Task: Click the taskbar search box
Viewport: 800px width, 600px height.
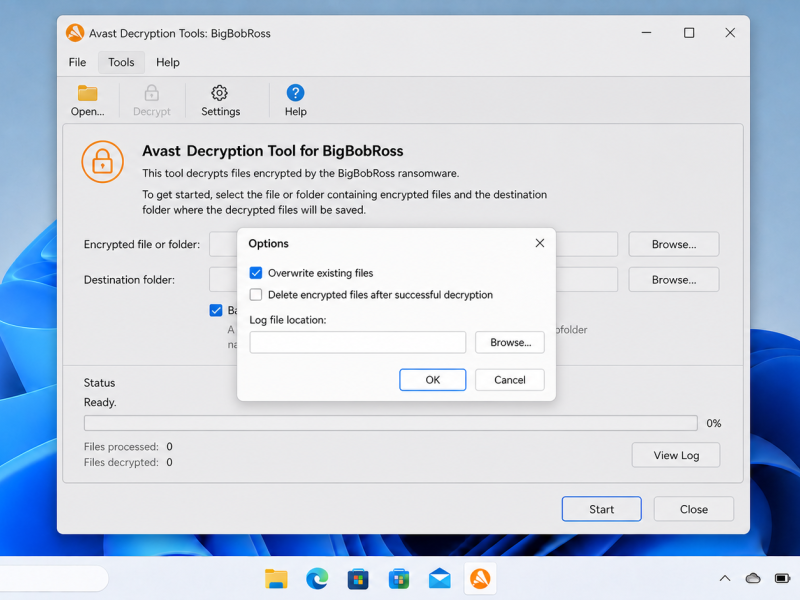Action: coord(52,578)
